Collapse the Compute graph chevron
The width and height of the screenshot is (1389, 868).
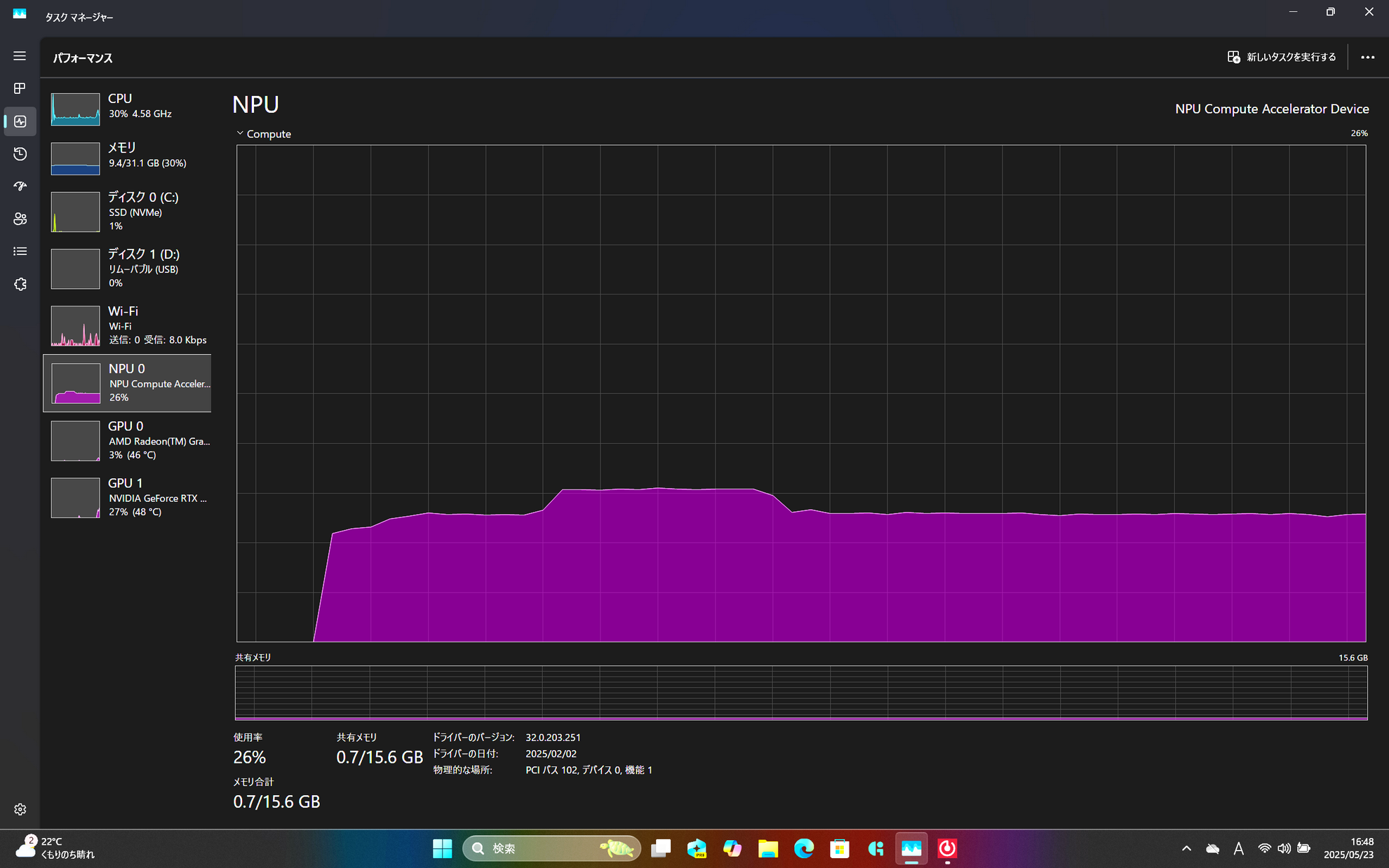pyautogui.click(x=240, y=133)
